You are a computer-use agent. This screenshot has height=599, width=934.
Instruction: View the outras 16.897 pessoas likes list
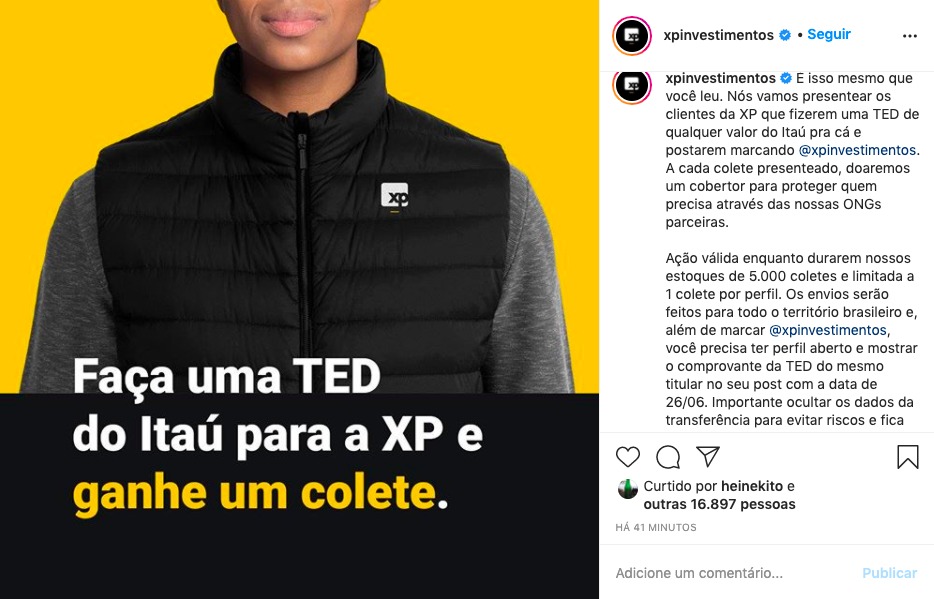click(720, 504)
